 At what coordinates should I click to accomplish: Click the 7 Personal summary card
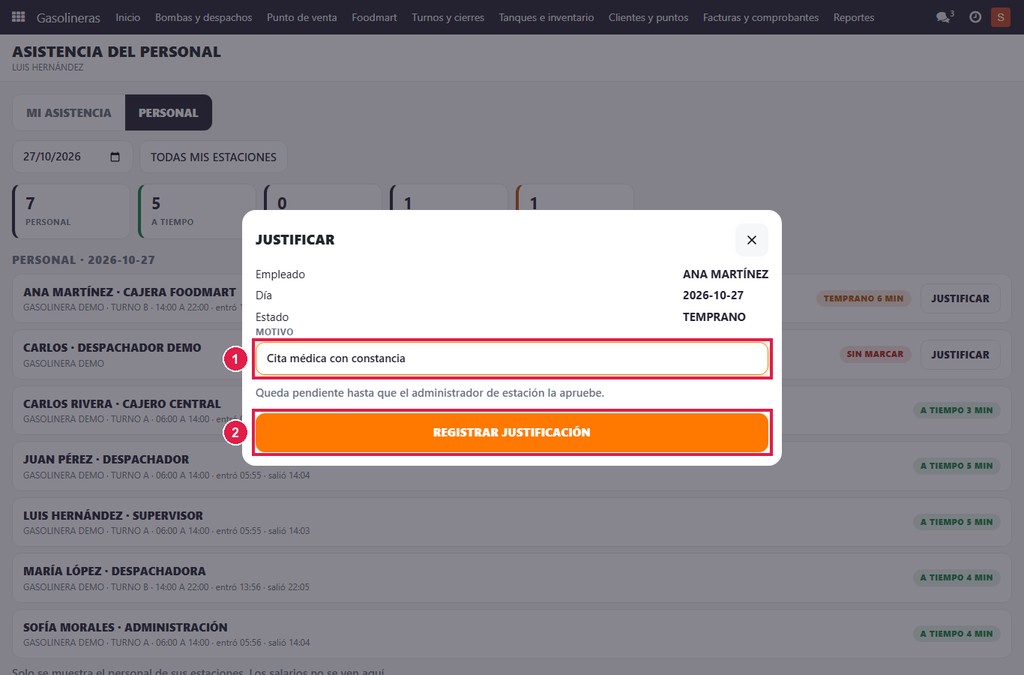(71, 212)
